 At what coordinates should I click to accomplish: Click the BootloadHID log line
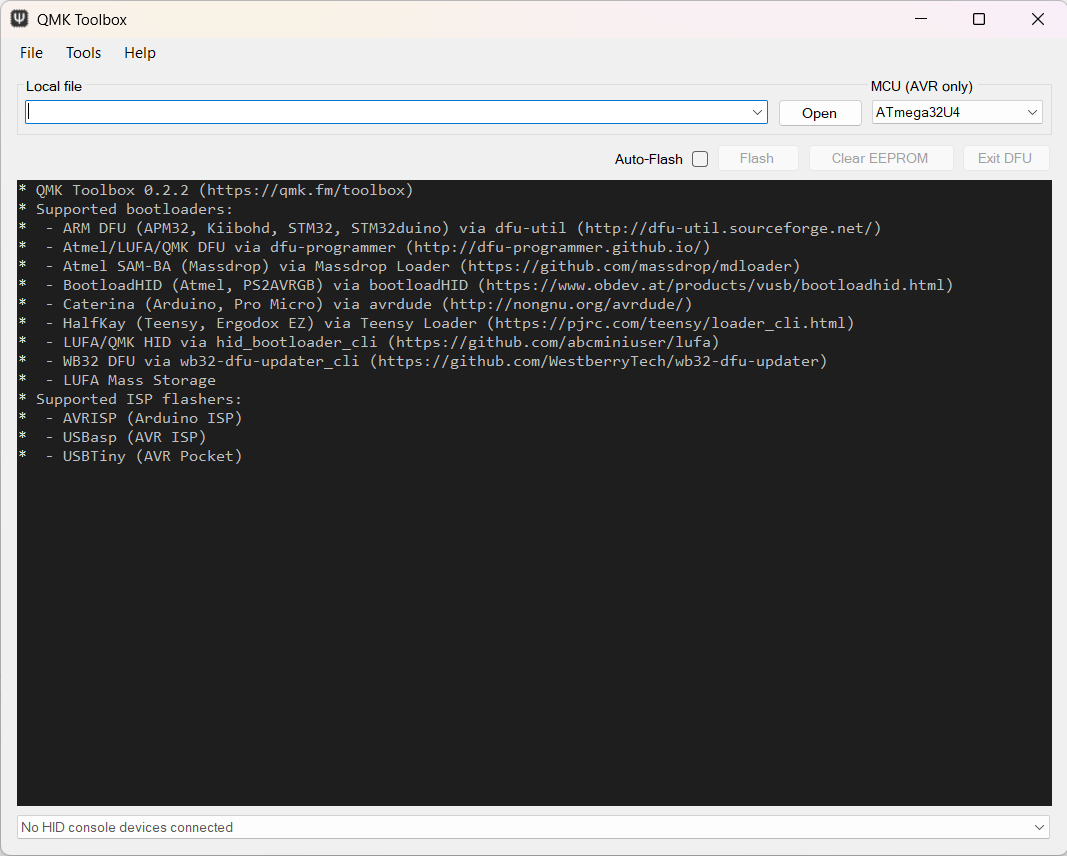click(x=486, y=286)
